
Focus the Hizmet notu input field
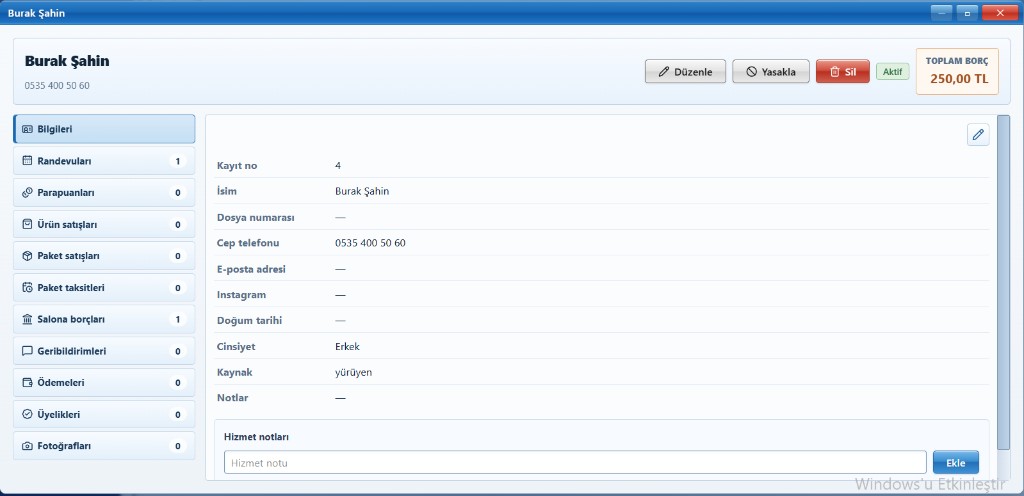pos(575,462)
